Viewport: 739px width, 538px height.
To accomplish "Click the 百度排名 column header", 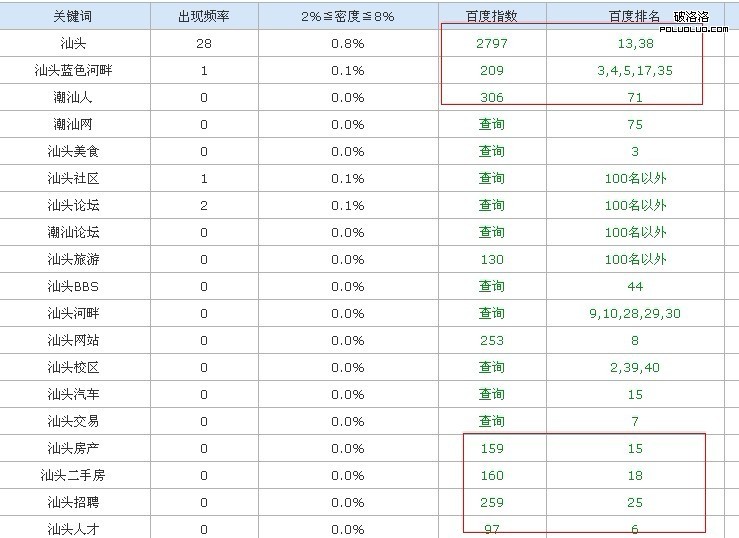I will tap(635, 17).
